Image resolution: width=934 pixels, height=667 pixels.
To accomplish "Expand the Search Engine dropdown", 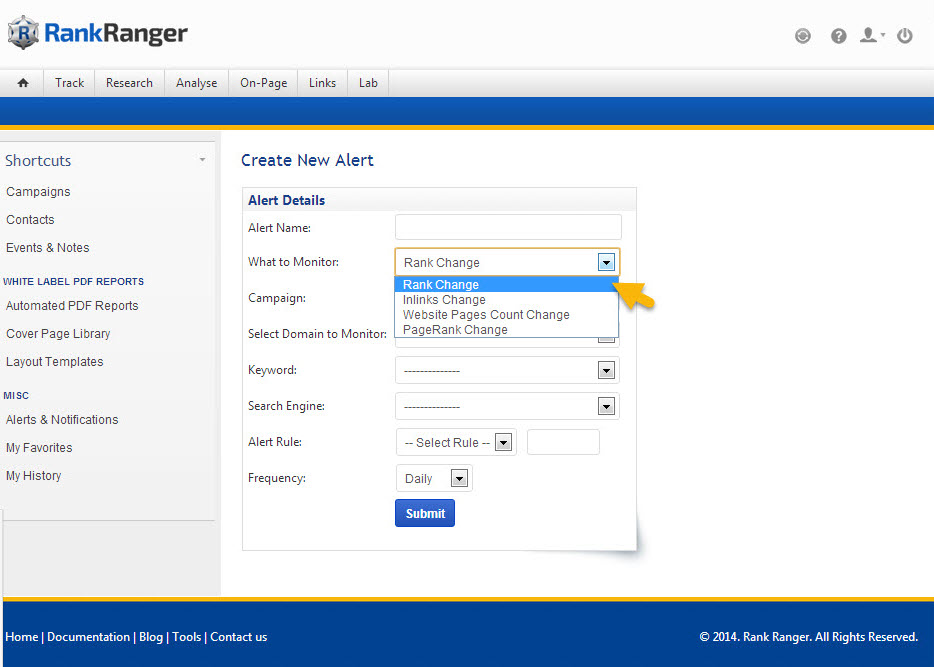I will point(507,406).
